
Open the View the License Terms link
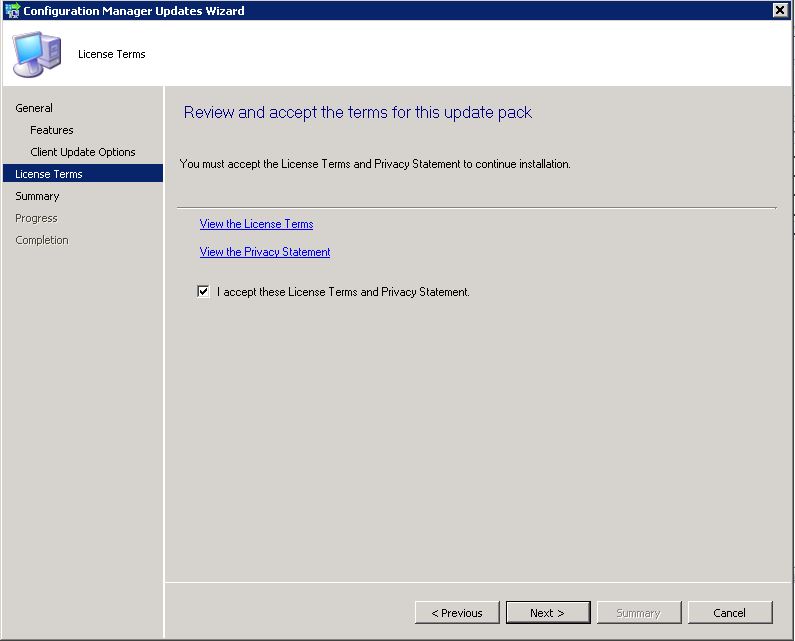tap(256, 224)
